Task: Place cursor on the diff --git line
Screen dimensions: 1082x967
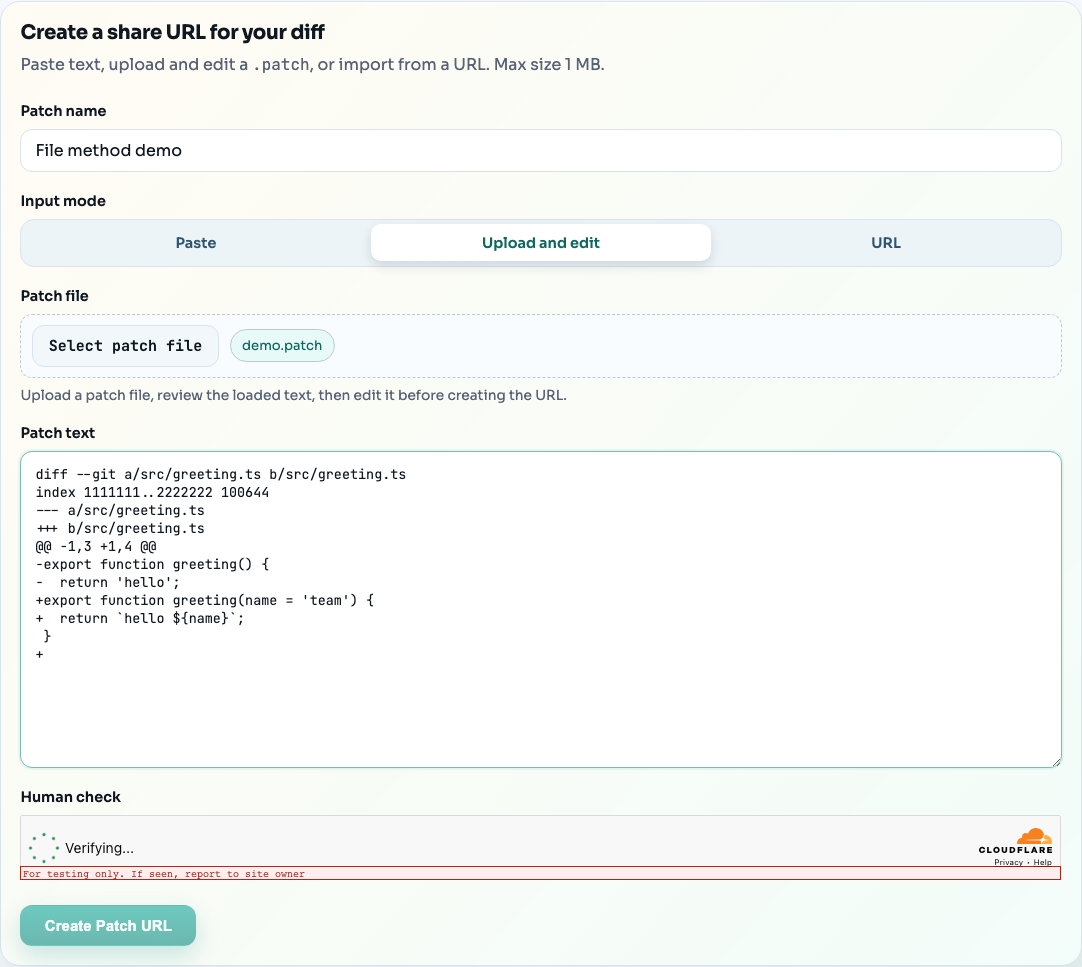Action: click(x=220, y=474)
